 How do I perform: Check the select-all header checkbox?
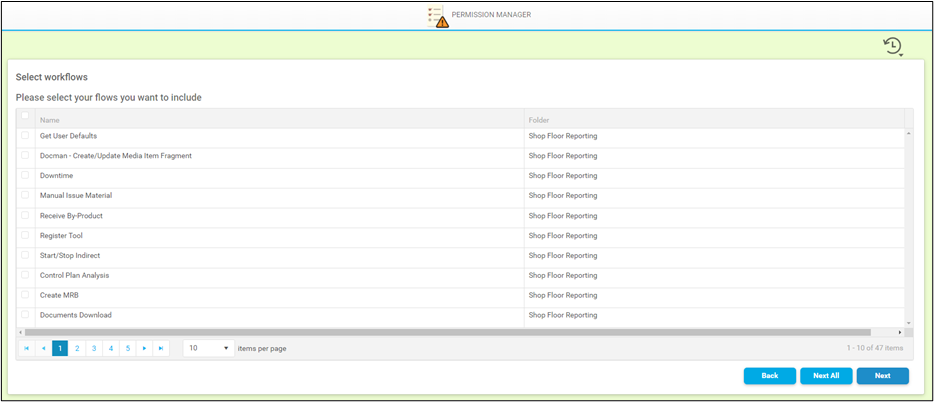pyautogui.click(x=25, y=116)
